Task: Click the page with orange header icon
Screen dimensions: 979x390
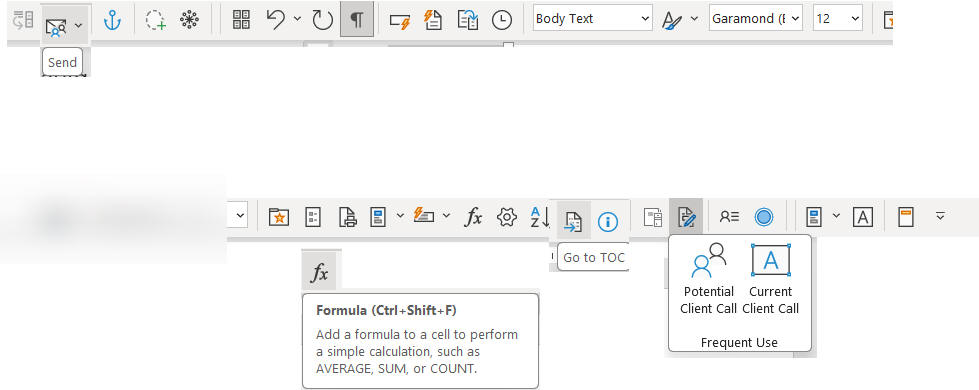Action: 905,217
